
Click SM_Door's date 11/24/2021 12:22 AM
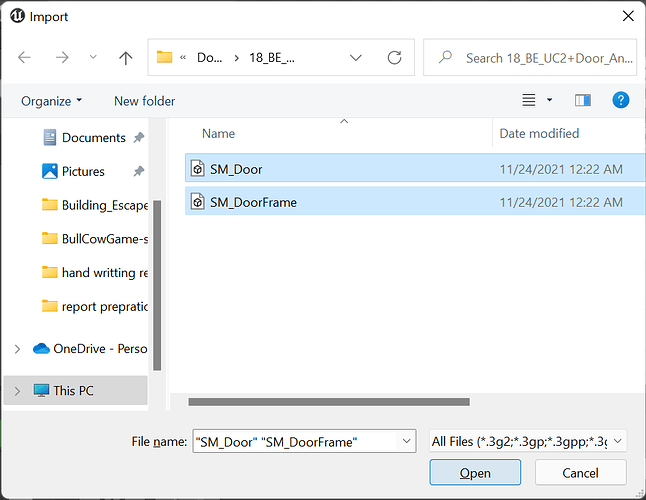pyautogui.click(x=561, y=169)
